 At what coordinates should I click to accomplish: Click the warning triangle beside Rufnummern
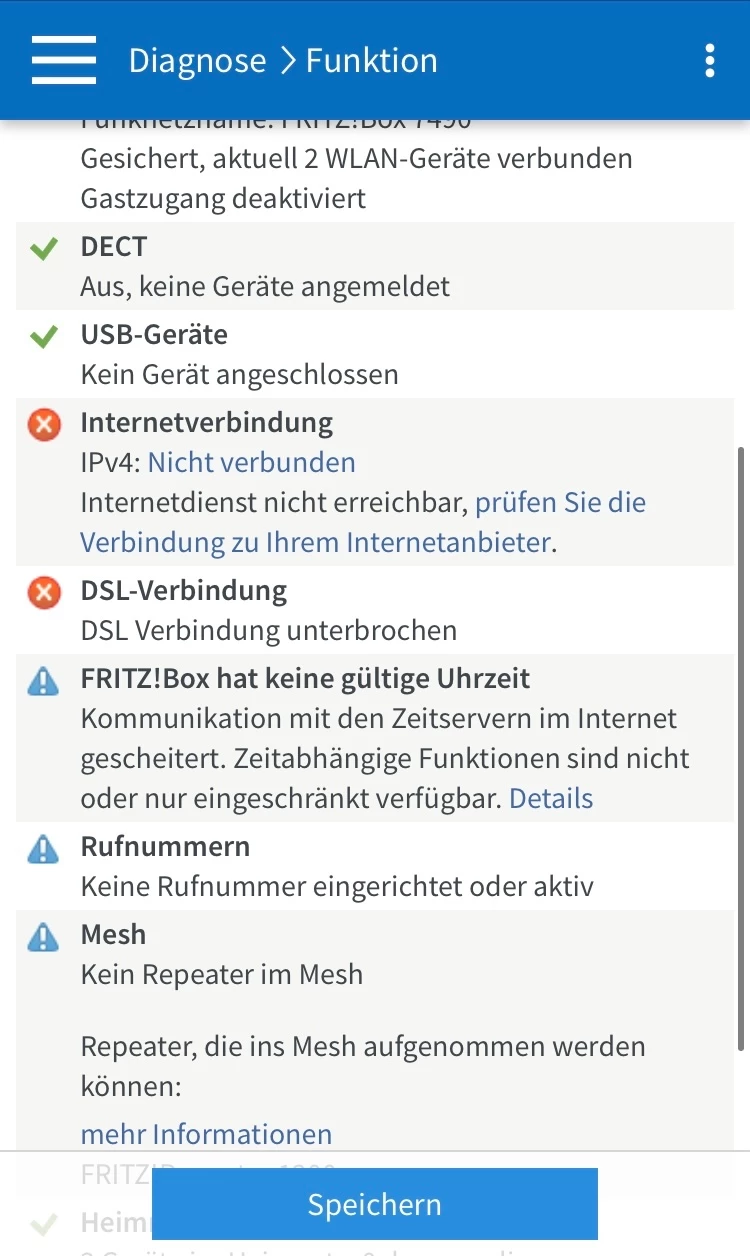point(44,849)
